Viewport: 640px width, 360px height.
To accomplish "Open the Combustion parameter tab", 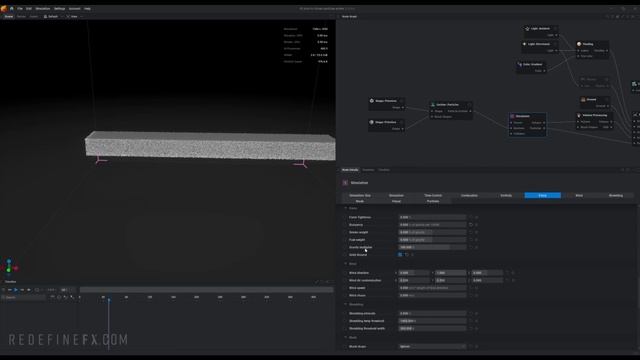I will (469, 196).
